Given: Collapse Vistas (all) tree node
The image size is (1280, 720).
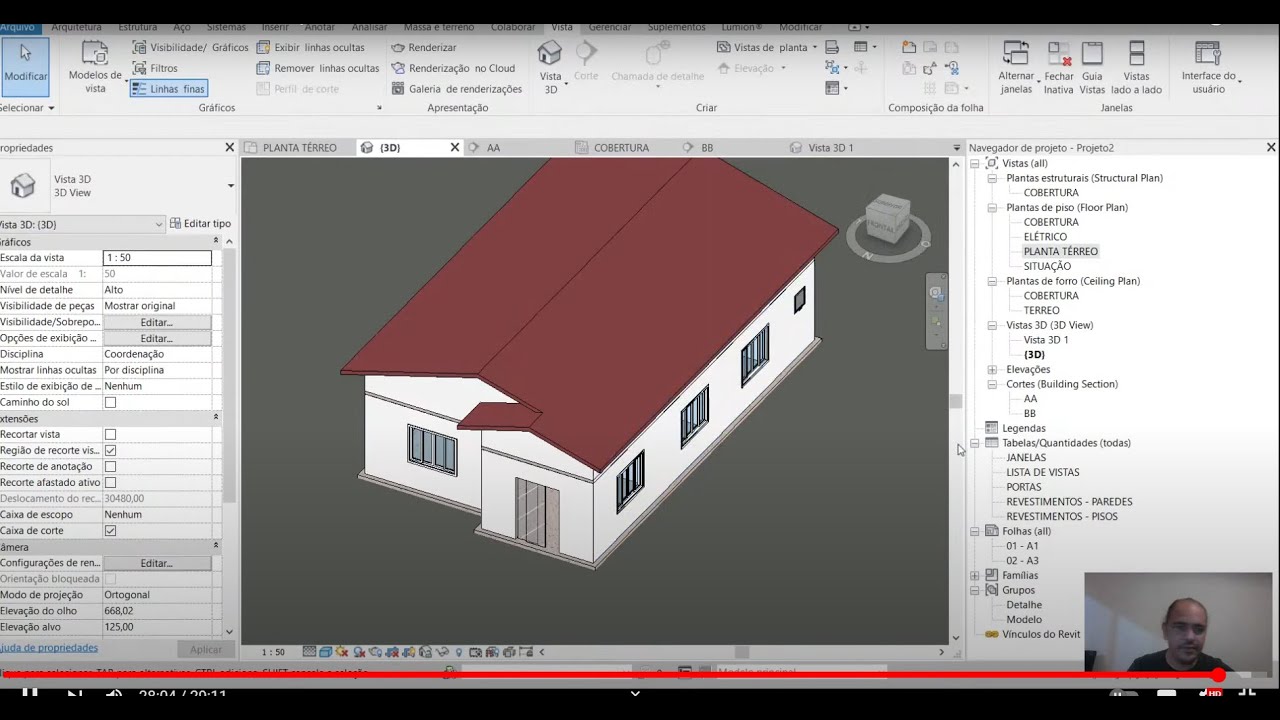Looking at the screenshot, I should coord(975,163).
